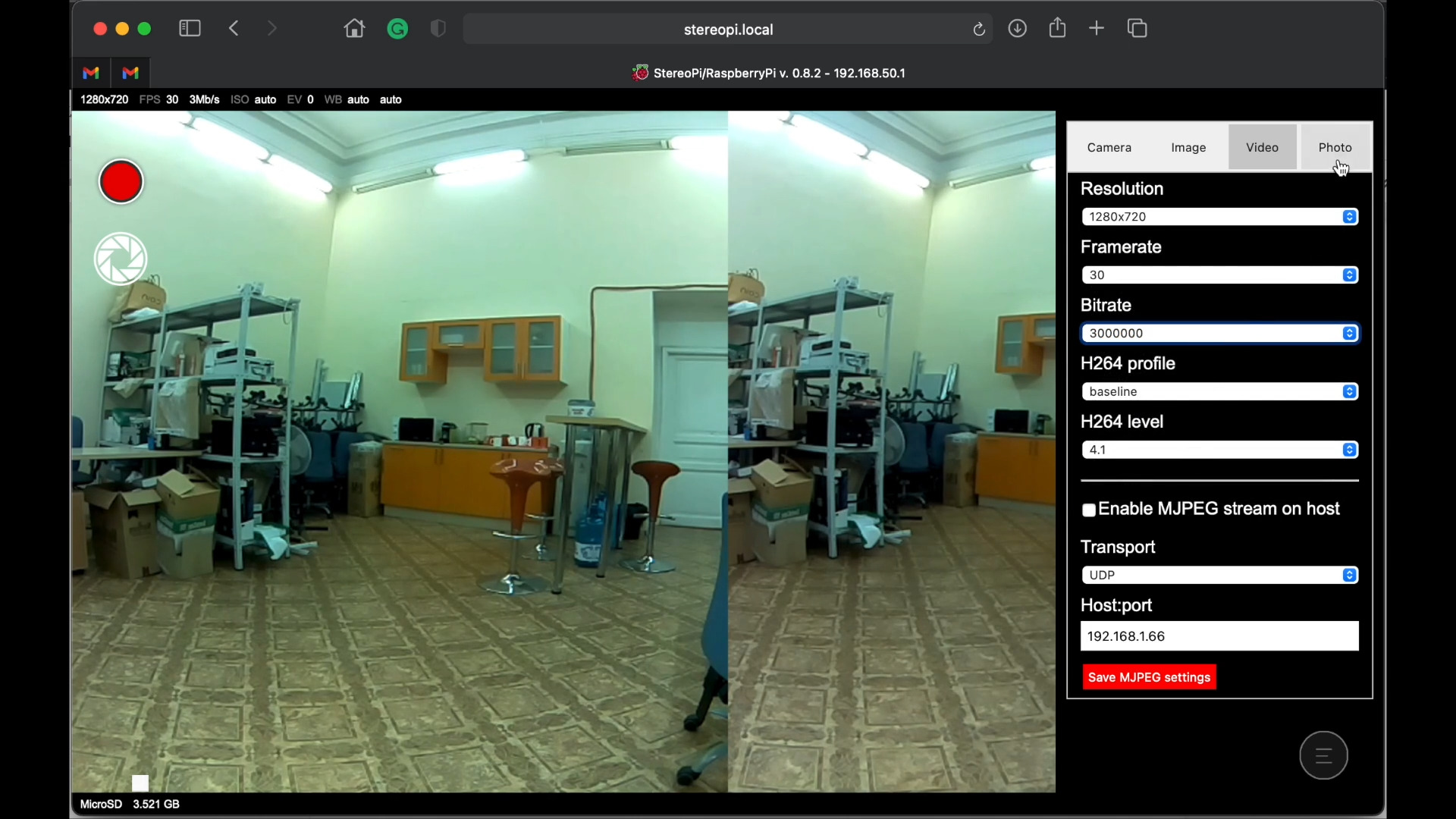This screenshot has width=1456, height=819.
Task: Open first pinned Gmail tab
Action: [91, 73]
